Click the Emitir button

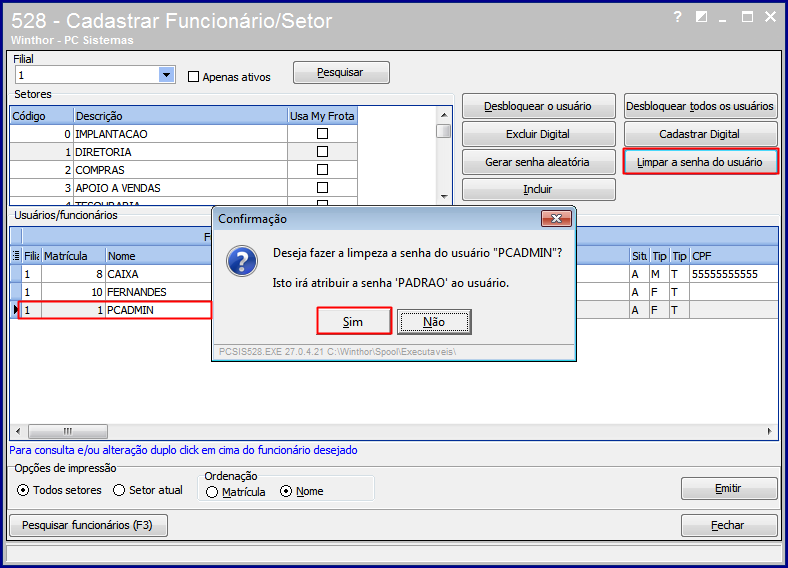729,489
